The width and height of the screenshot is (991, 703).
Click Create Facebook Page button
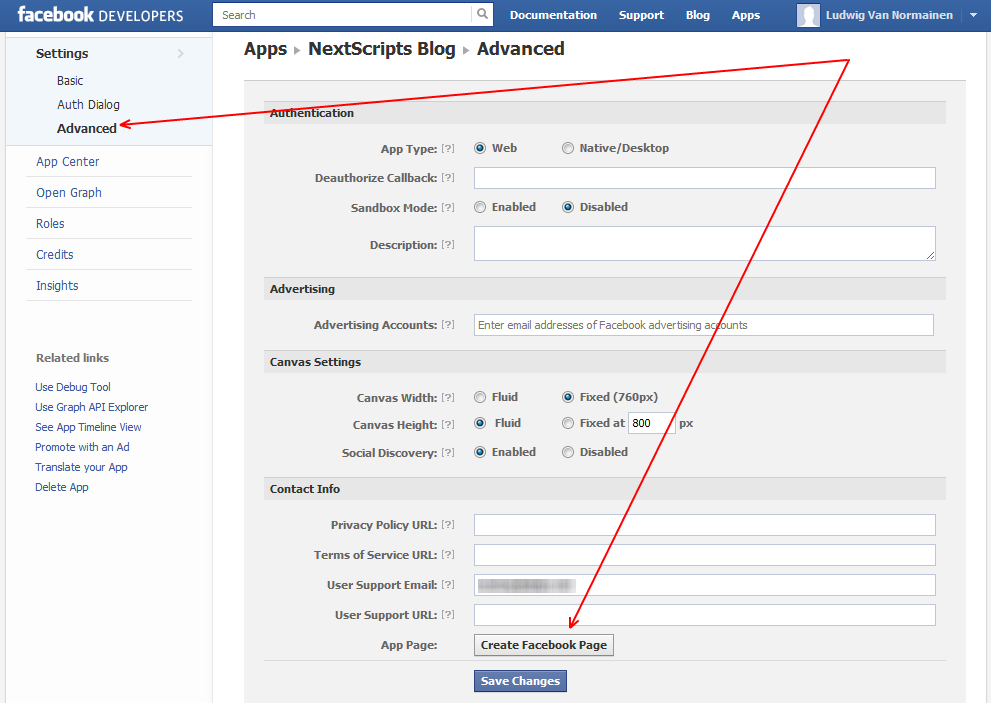544,645
